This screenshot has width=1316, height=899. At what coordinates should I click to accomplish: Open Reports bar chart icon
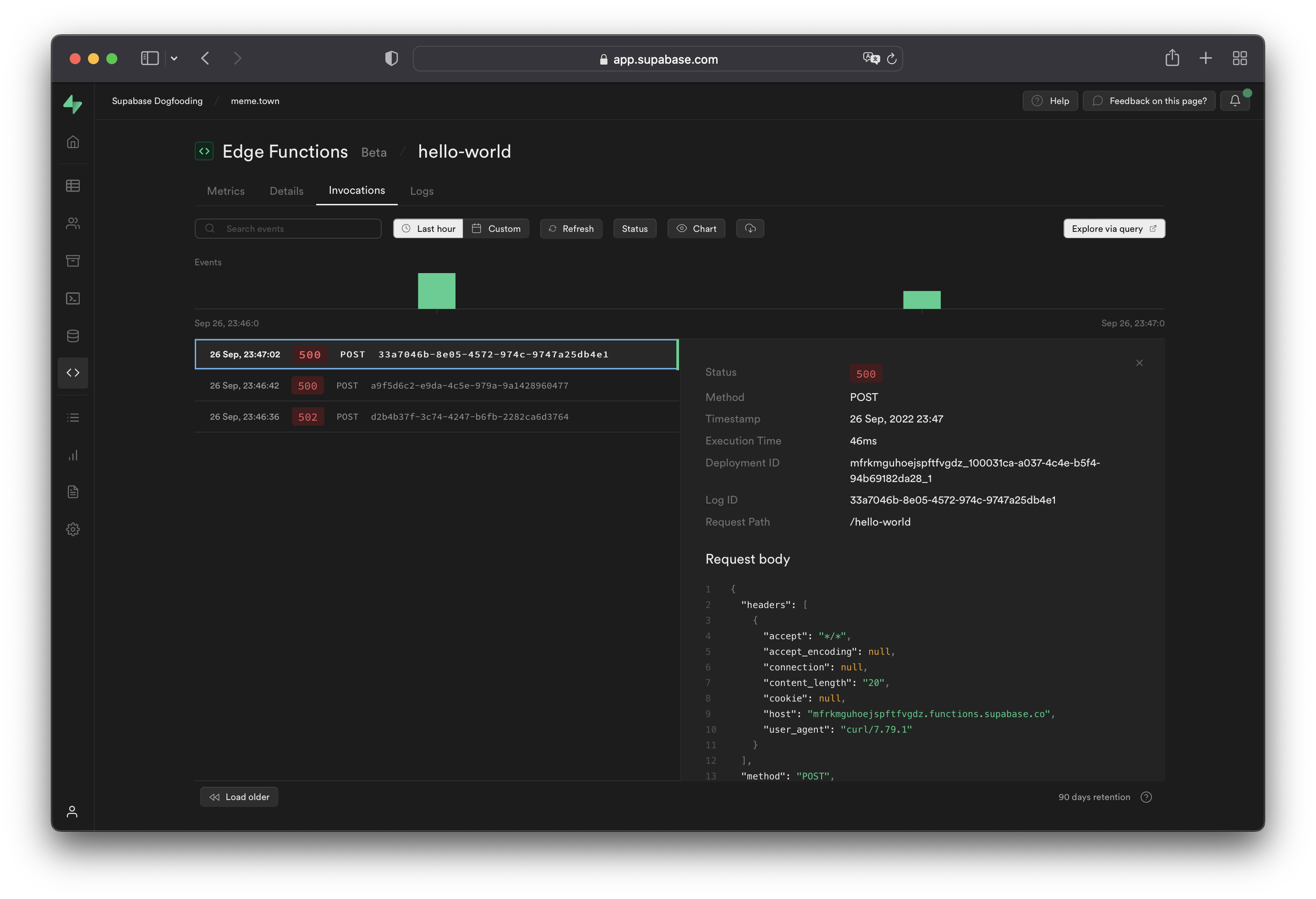72,455
